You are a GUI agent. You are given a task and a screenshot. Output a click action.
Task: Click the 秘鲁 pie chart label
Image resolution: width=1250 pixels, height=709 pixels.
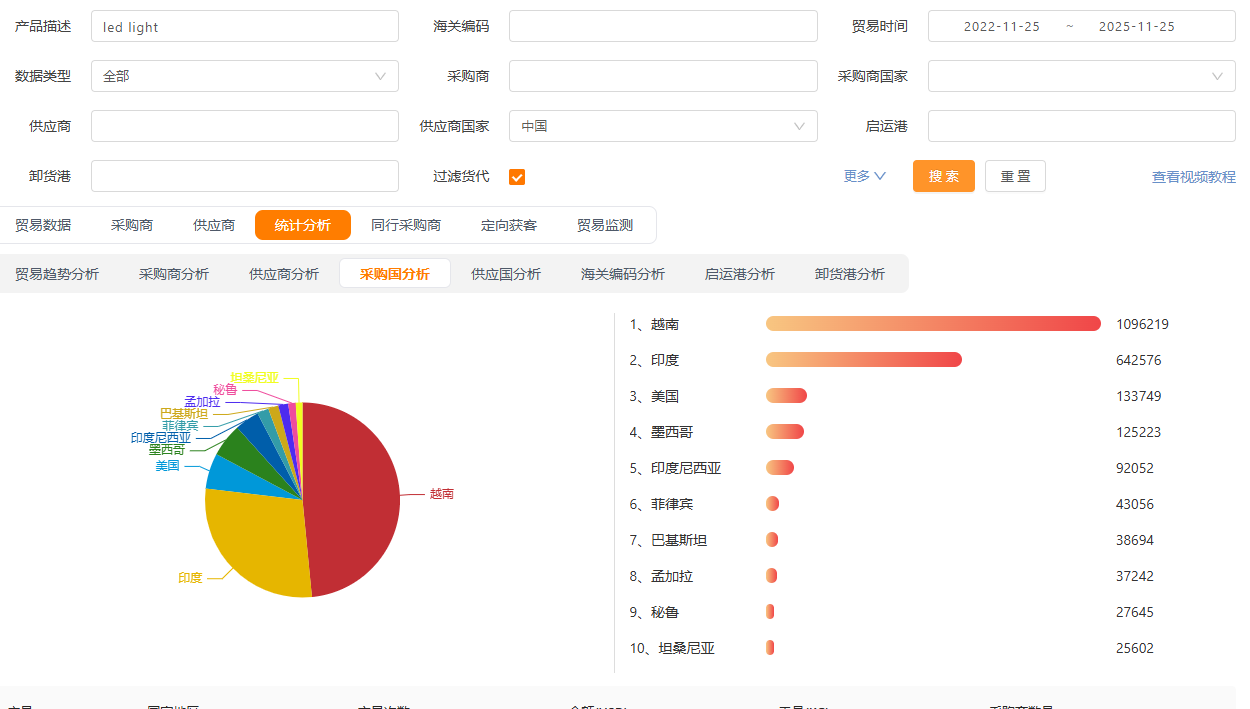225,389
